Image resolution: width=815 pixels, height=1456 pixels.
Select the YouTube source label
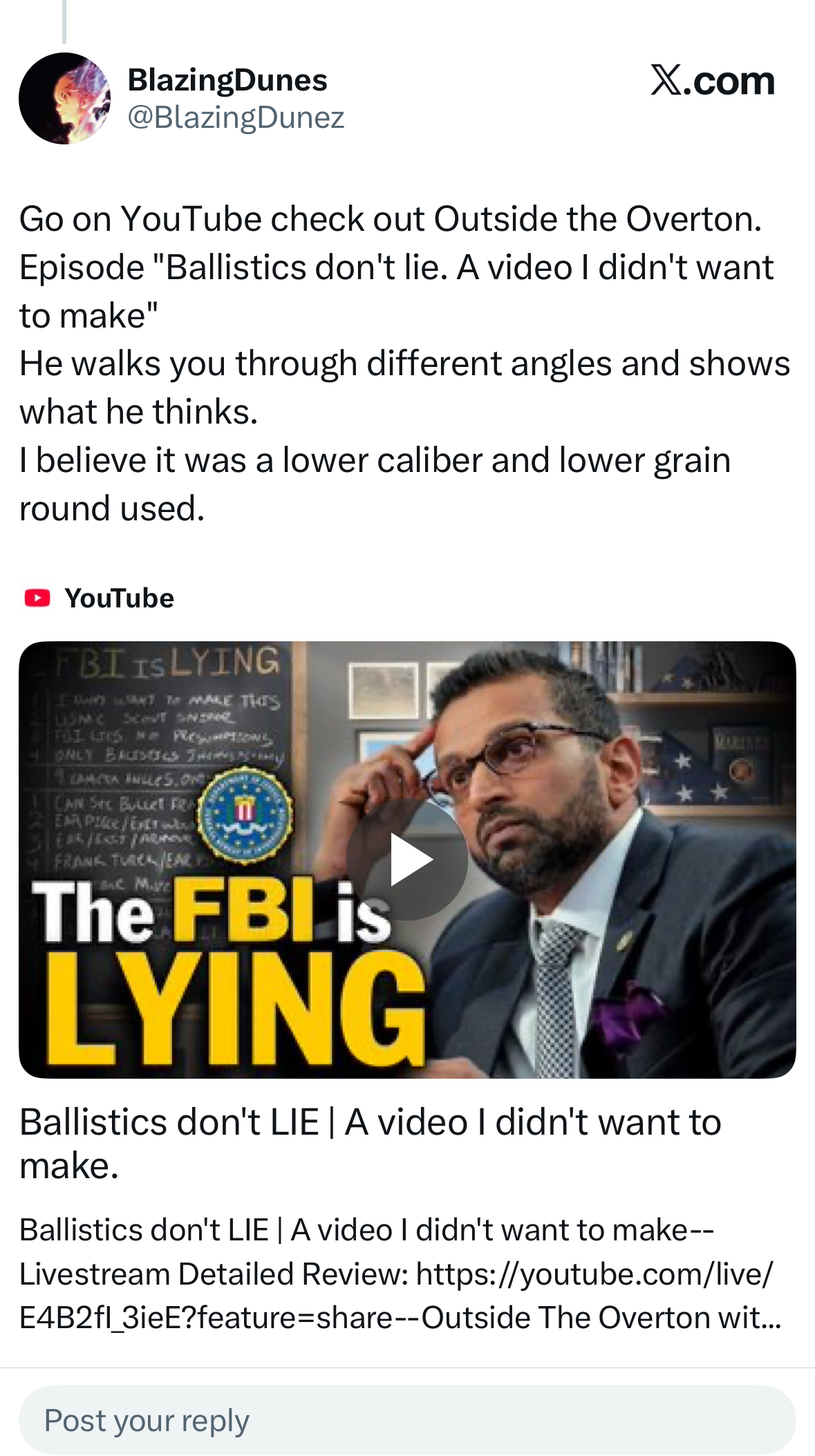click(x=119, y=598)
